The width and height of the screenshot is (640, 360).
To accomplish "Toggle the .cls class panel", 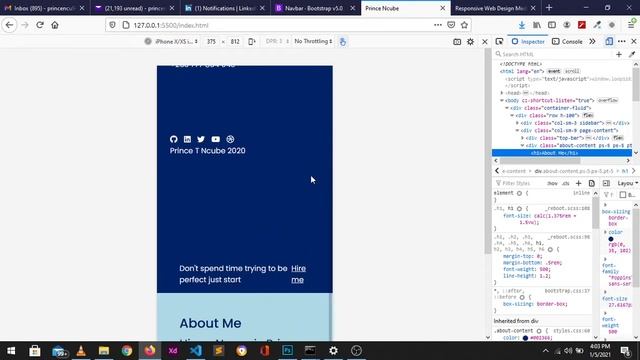I will (x=565, y=183).
